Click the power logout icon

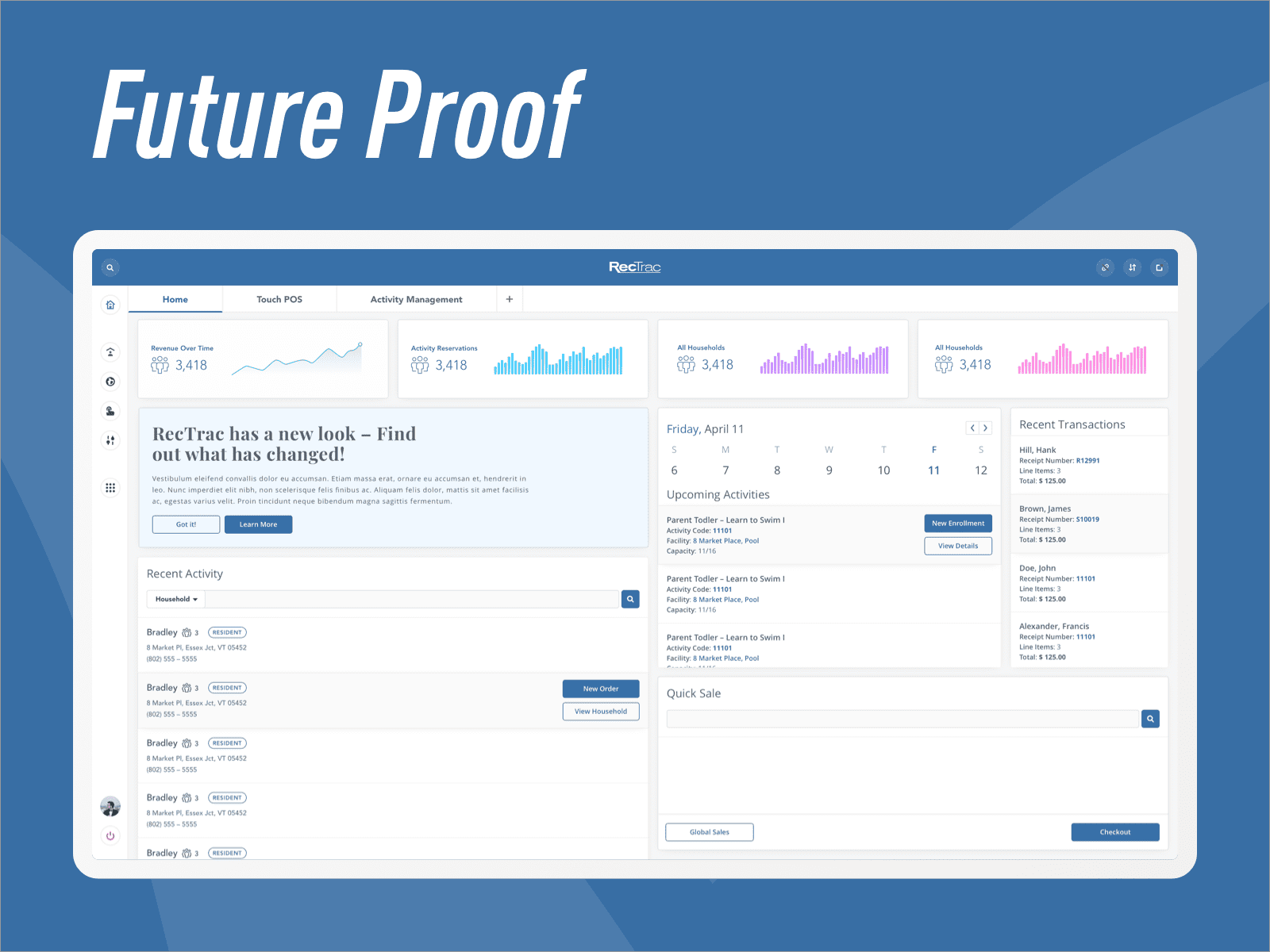(110, 835)
